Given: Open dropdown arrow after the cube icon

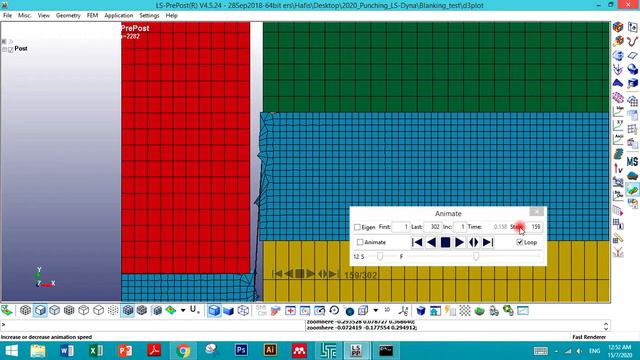Looking at the screenshot, I should (x=376, y=311).
